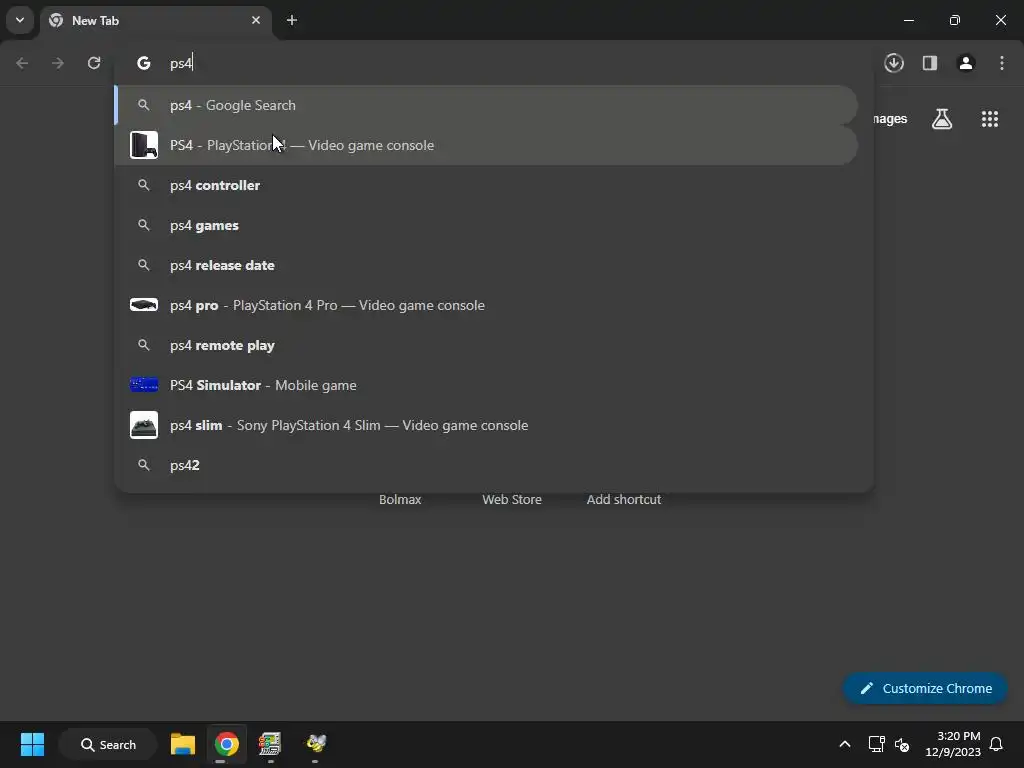Choose the 'ps4 slim' suggestion
The image size is (1024, 768).
pos(486,425)
